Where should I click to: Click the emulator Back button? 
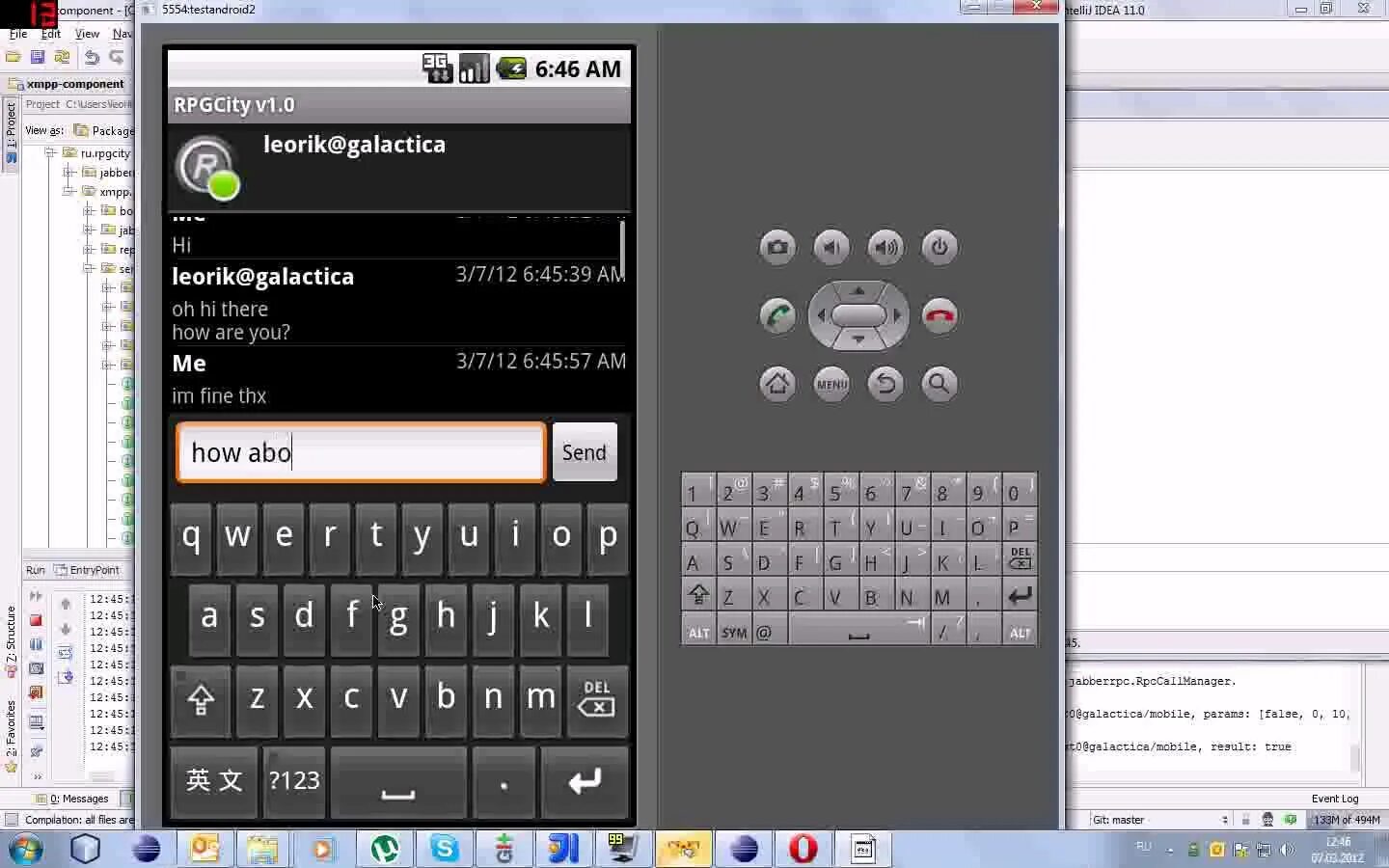[885, 384]
